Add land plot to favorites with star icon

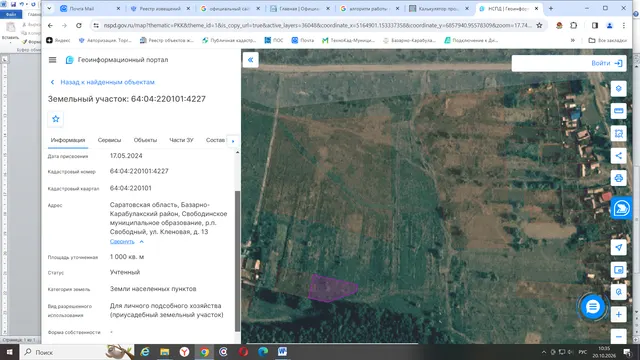tap(56, 119)
